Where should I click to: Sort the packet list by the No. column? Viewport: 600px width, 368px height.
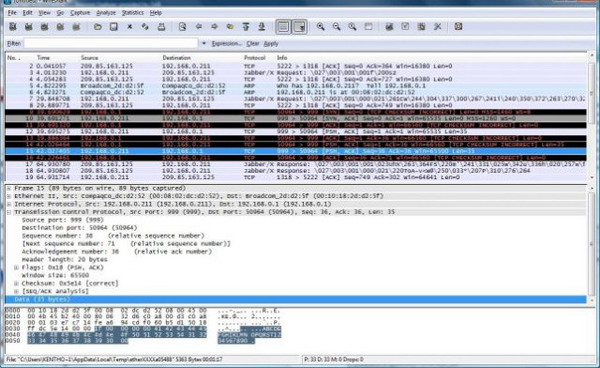(14, 58)
